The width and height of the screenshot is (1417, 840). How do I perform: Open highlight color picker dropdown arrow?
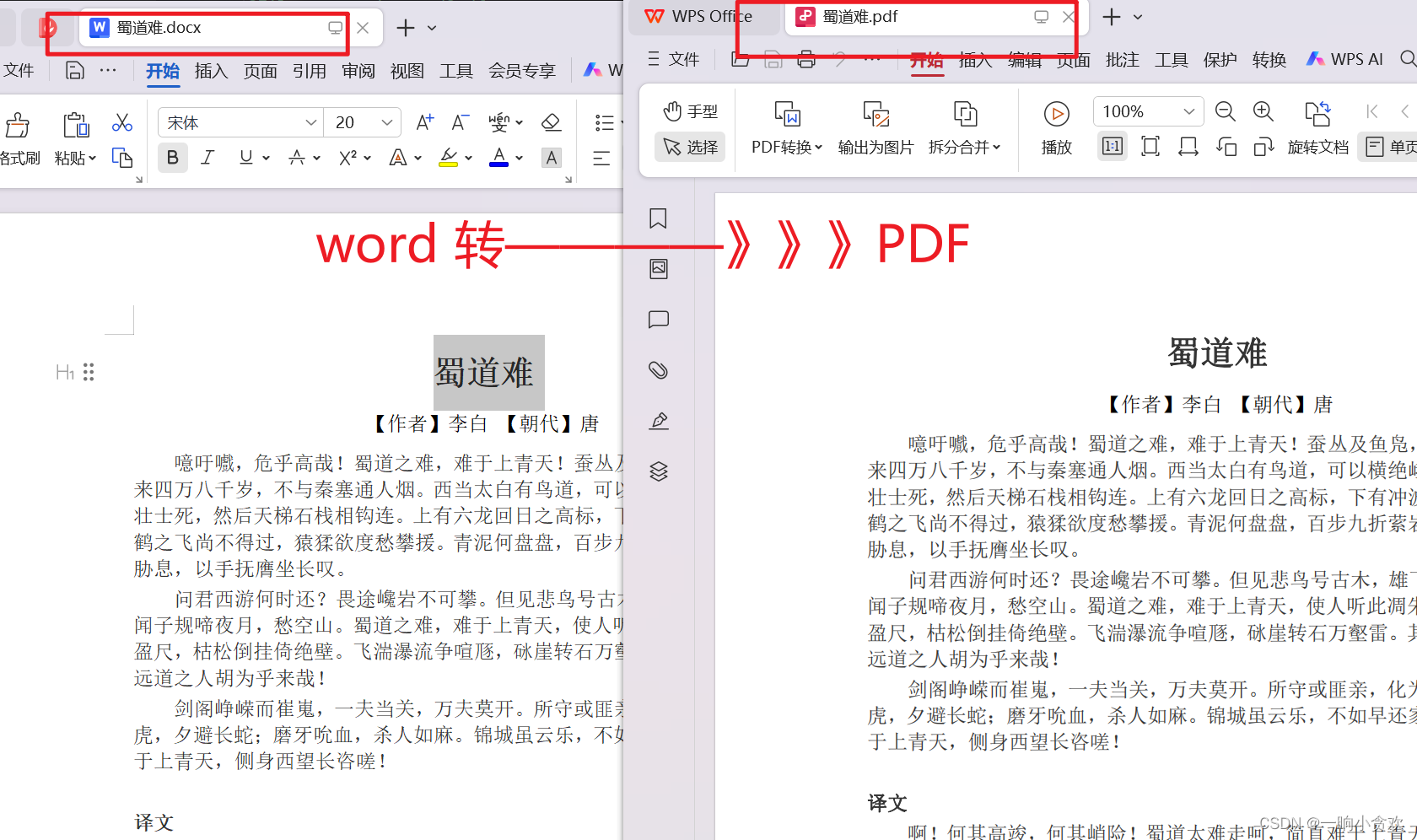tap(469, 158)
